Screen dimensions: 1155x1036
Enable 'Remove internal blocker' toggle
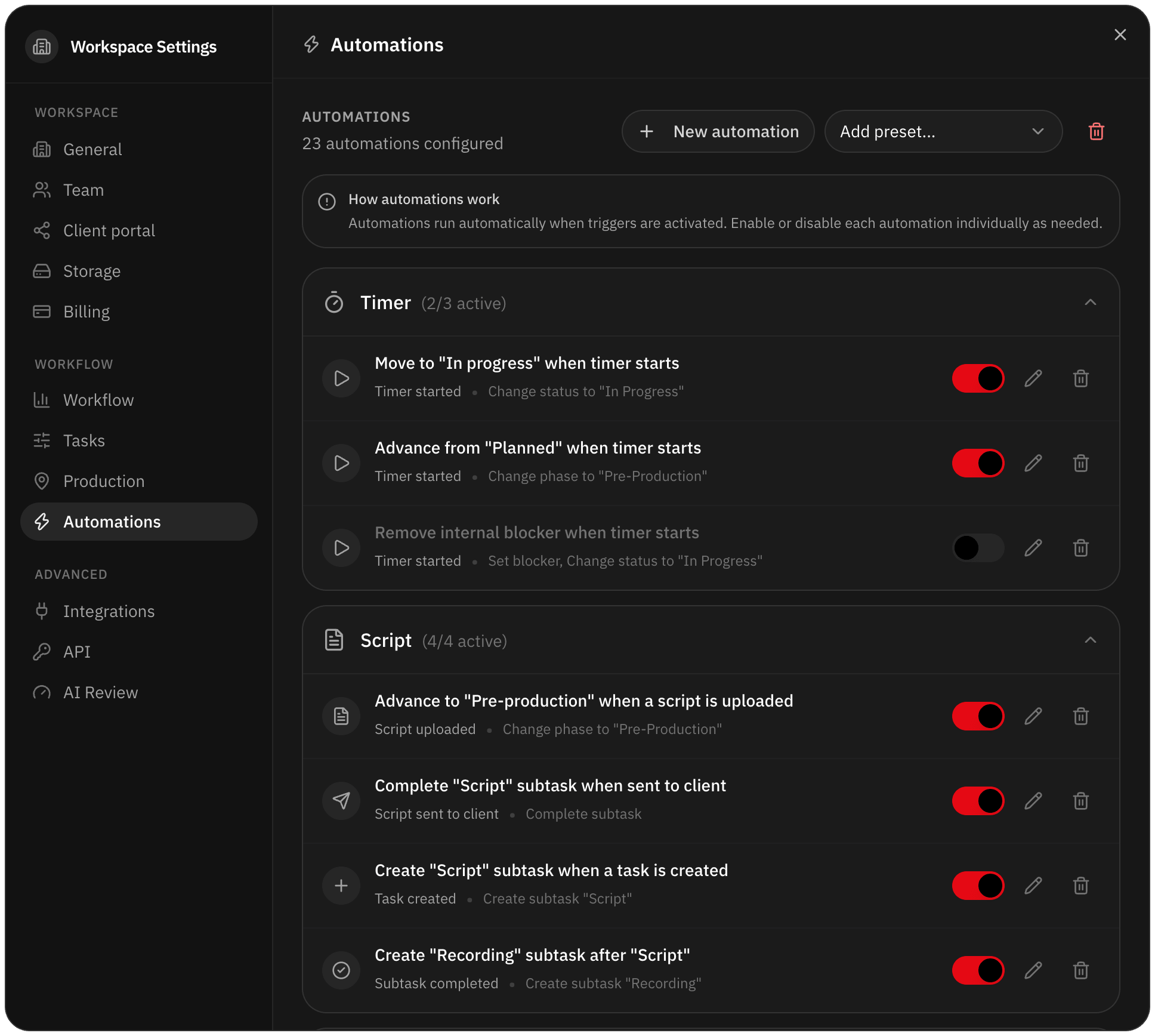pyautogui.click(x=978, y=548)
